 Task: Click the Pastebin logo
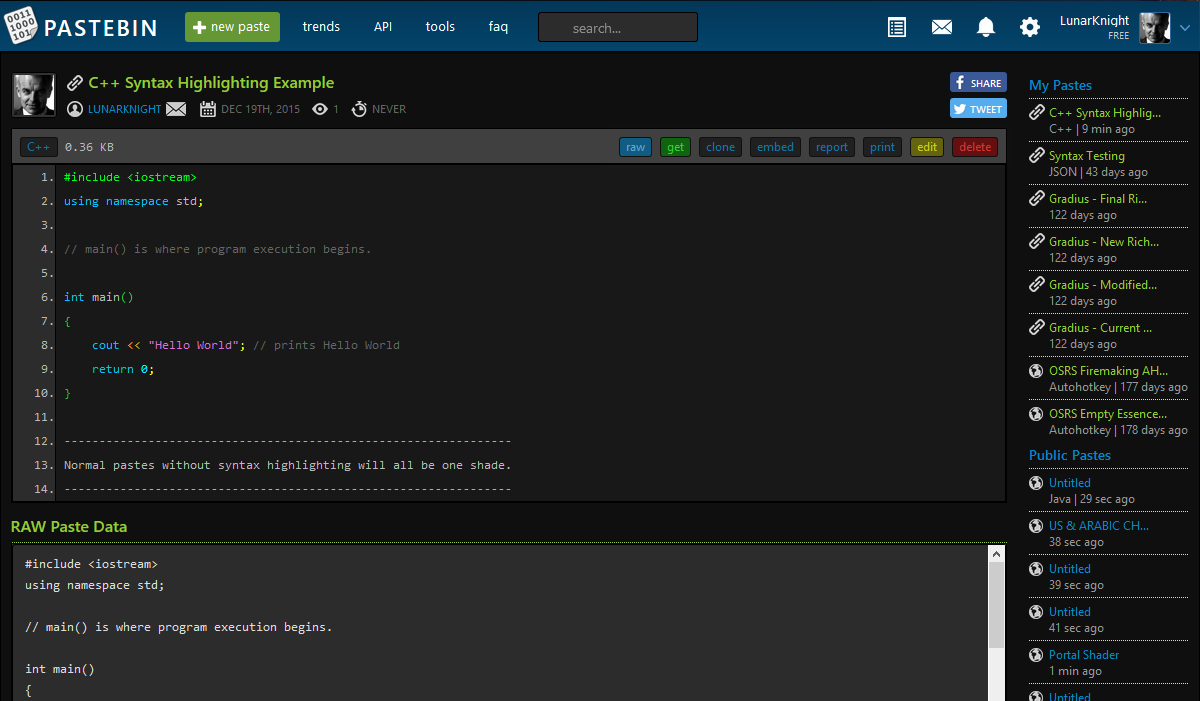pyautogui.click(x=83, y=27)
